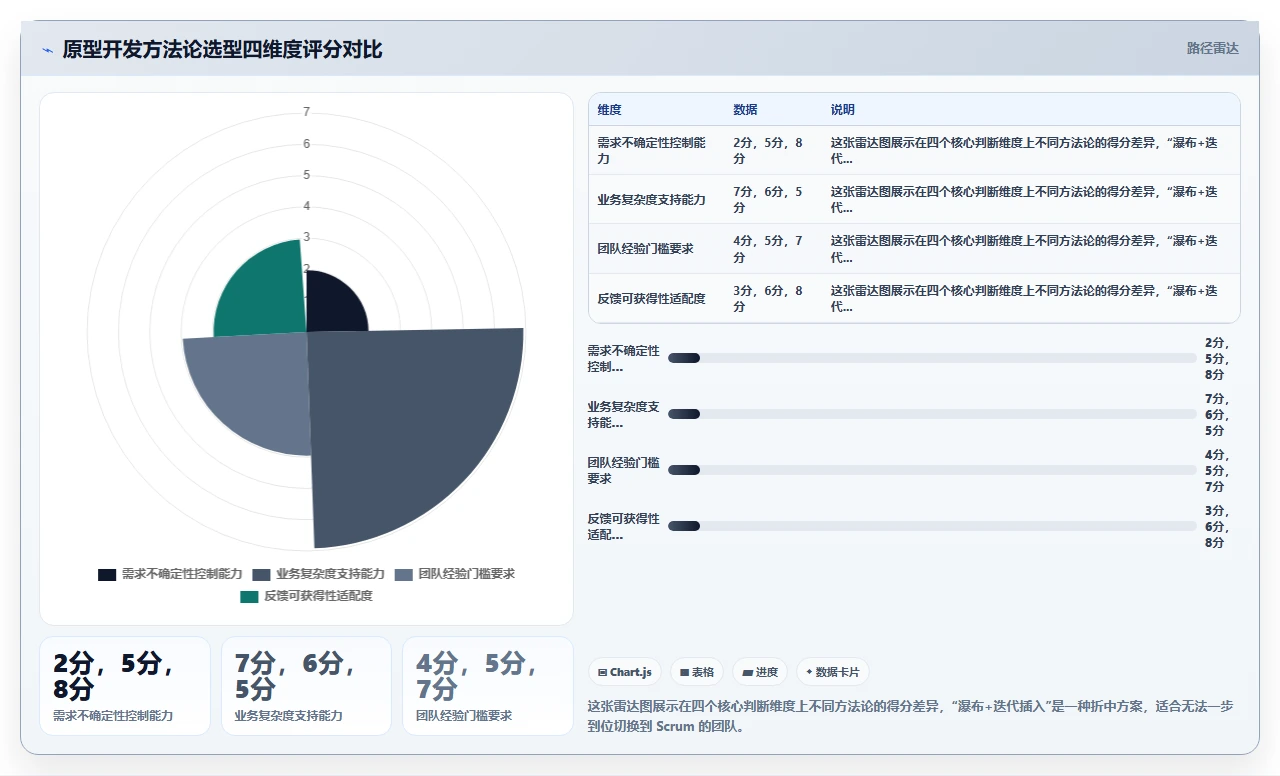
Task: Toggle the 业务复杂度支持能力 legend color swatch
Action: pyautogui.click(x=262, y=574)
